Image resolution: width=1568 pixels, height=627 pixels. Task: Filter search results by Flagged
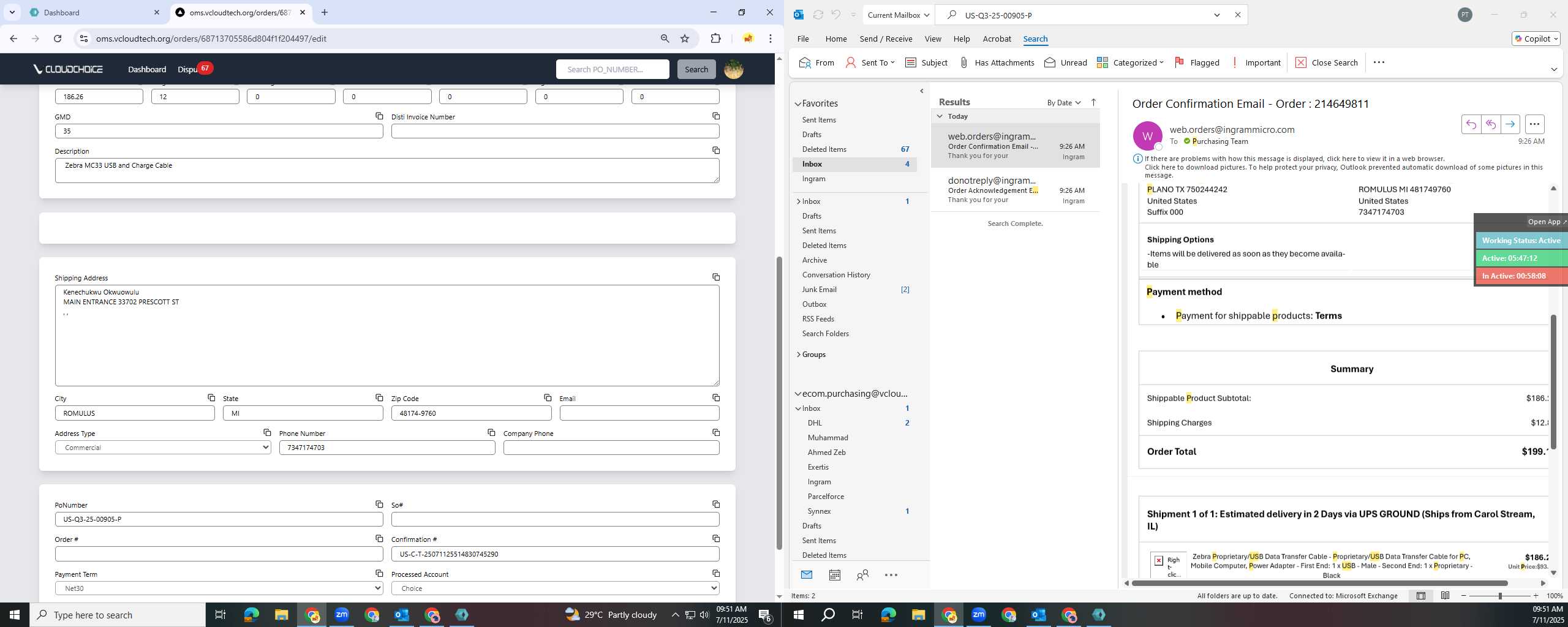[1197, 62]
